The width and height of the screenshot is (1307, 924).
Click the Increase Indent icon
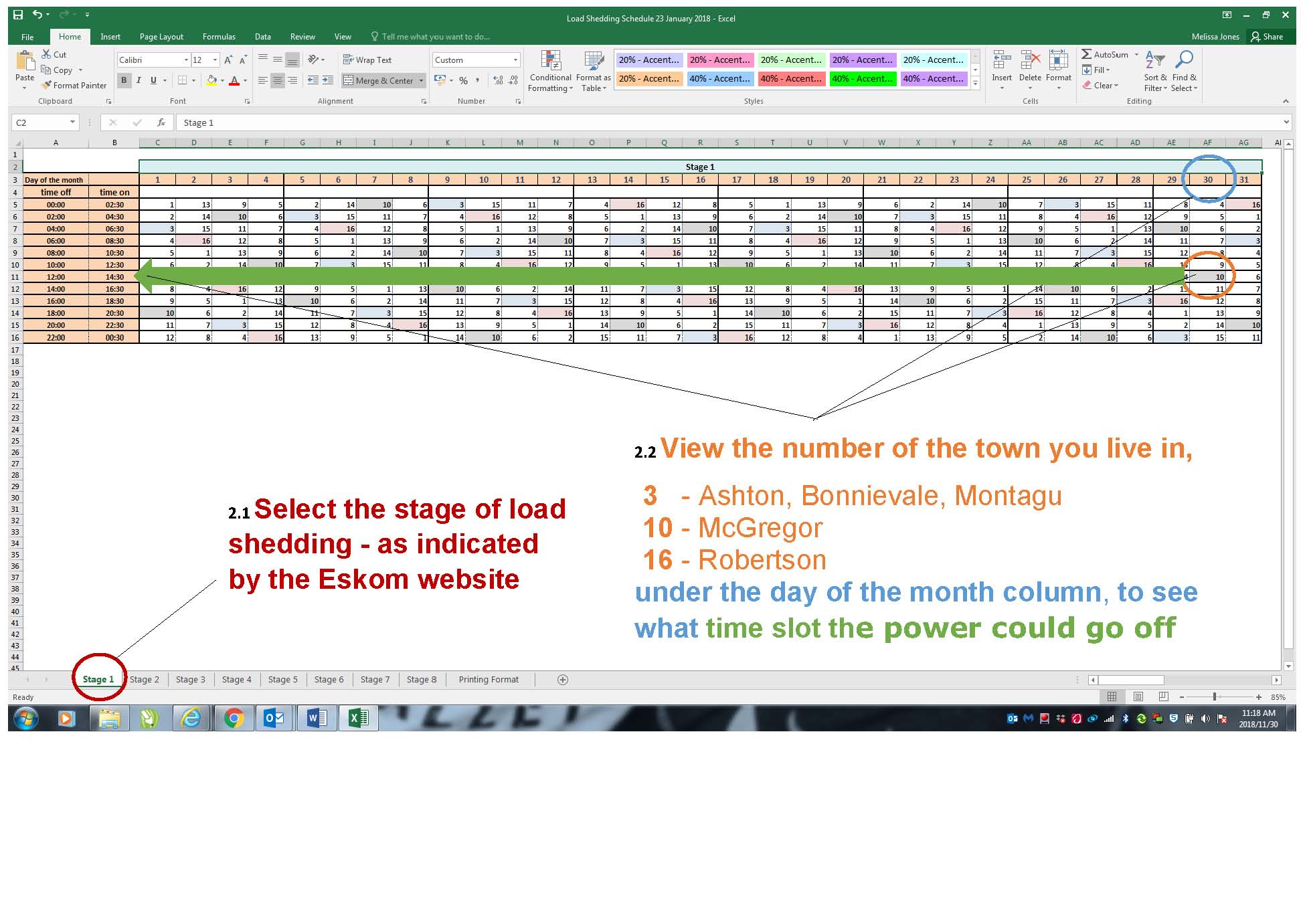coord(327,80)
